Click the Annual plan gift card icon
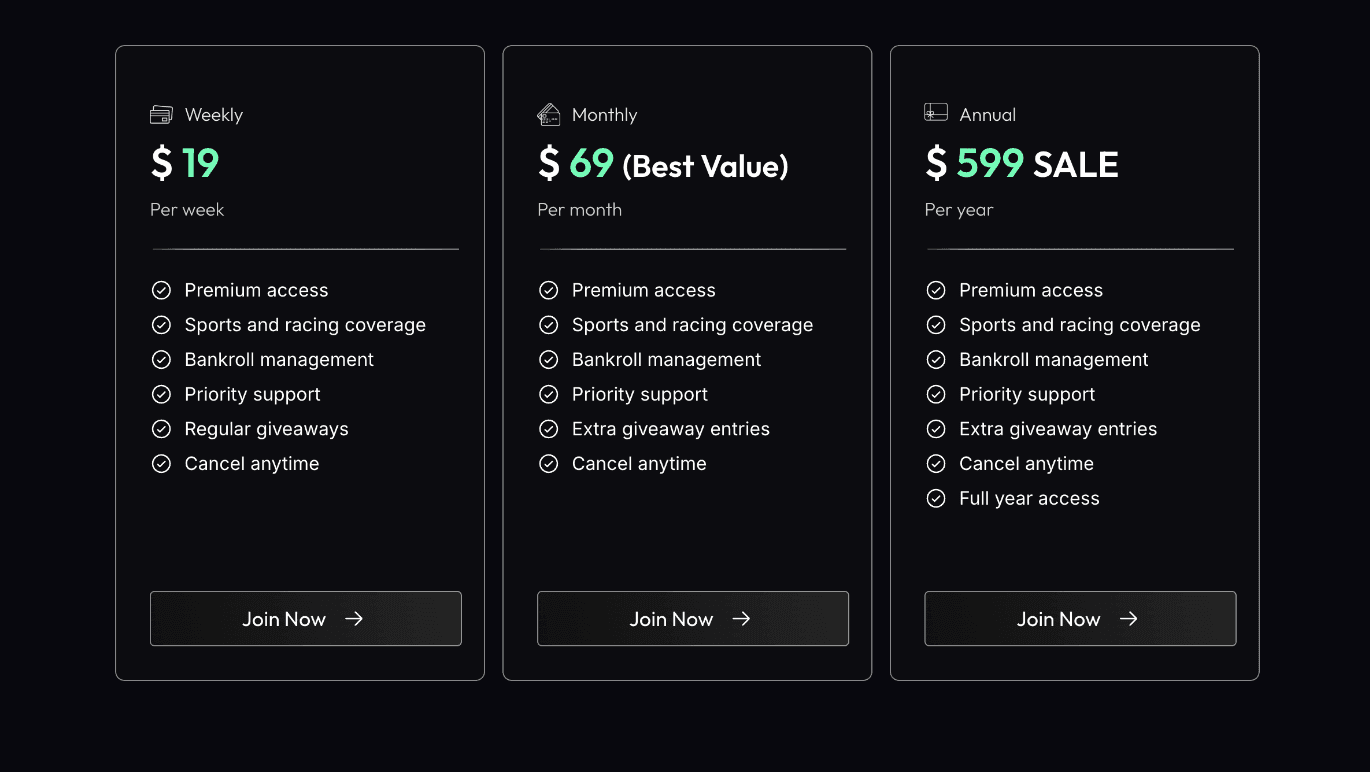 coord(936,113)
